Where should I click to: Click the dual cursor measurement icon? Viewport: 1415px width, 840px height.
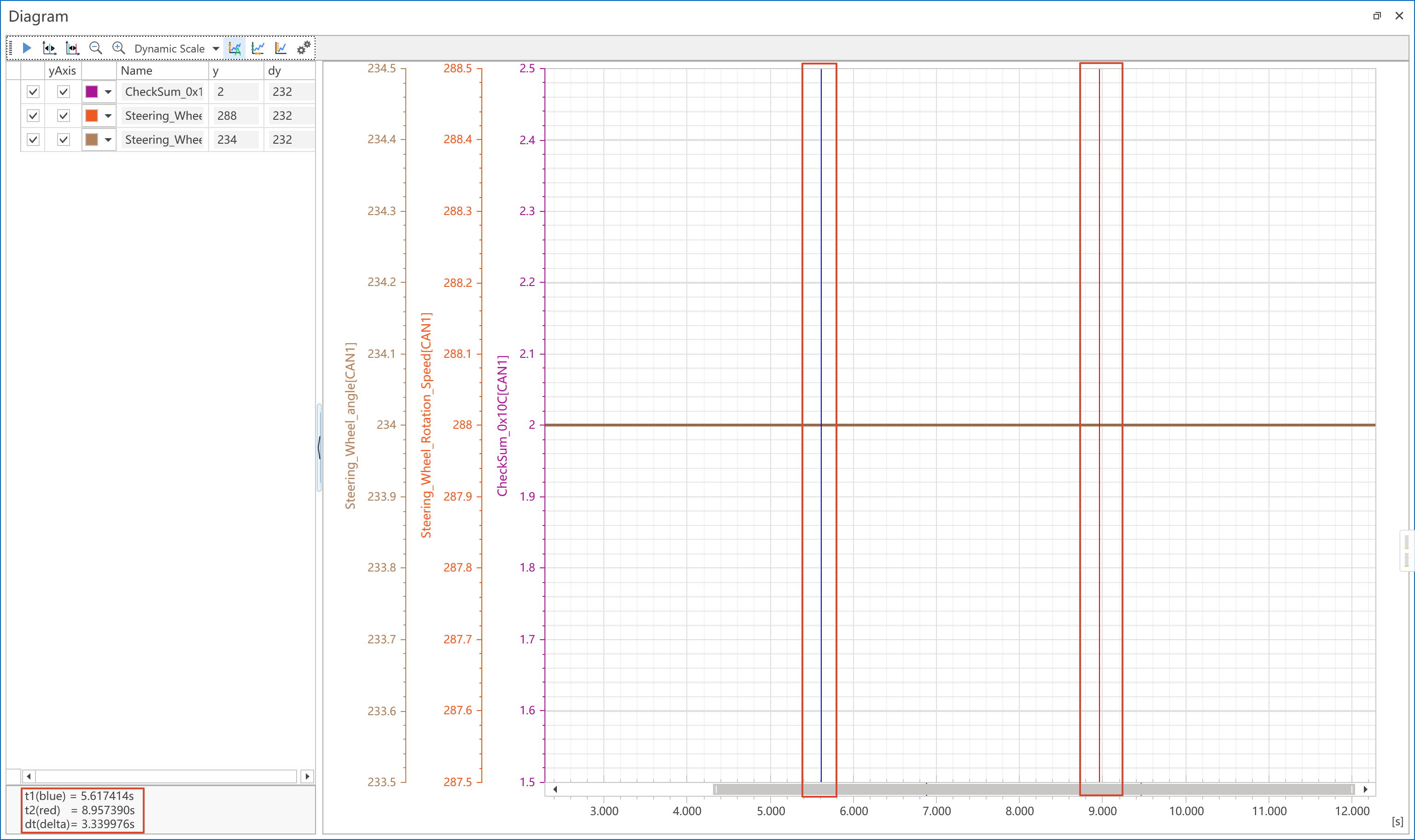pyautogui.click(x=72, y=48)
